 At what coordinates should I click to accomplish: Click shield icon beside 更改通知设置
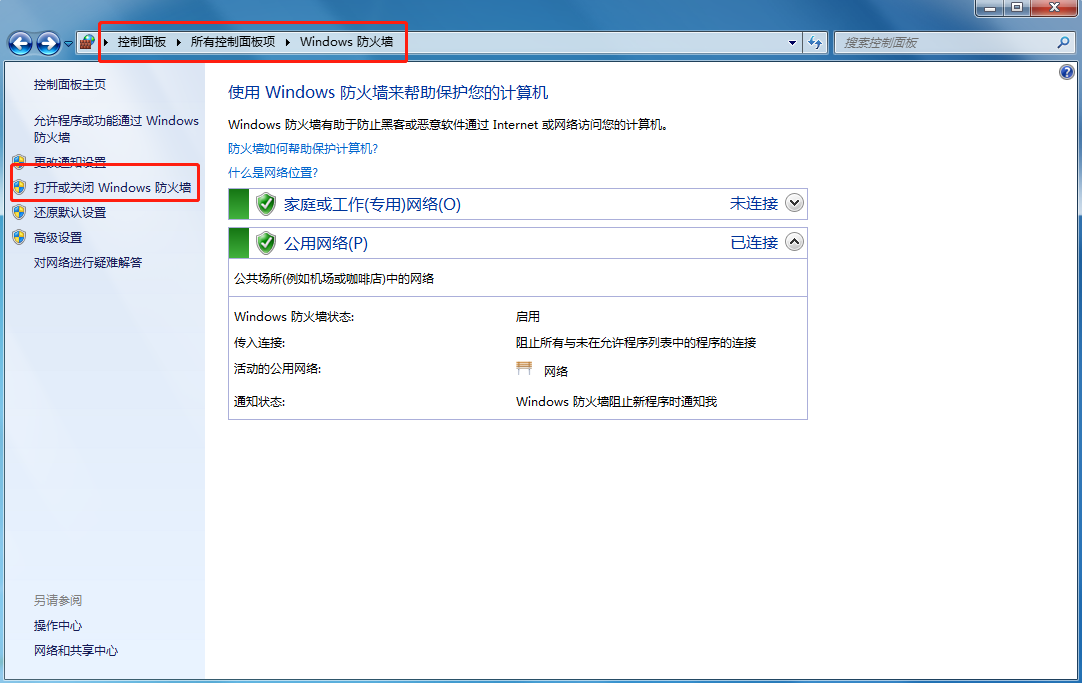click(x=19, y=162)
